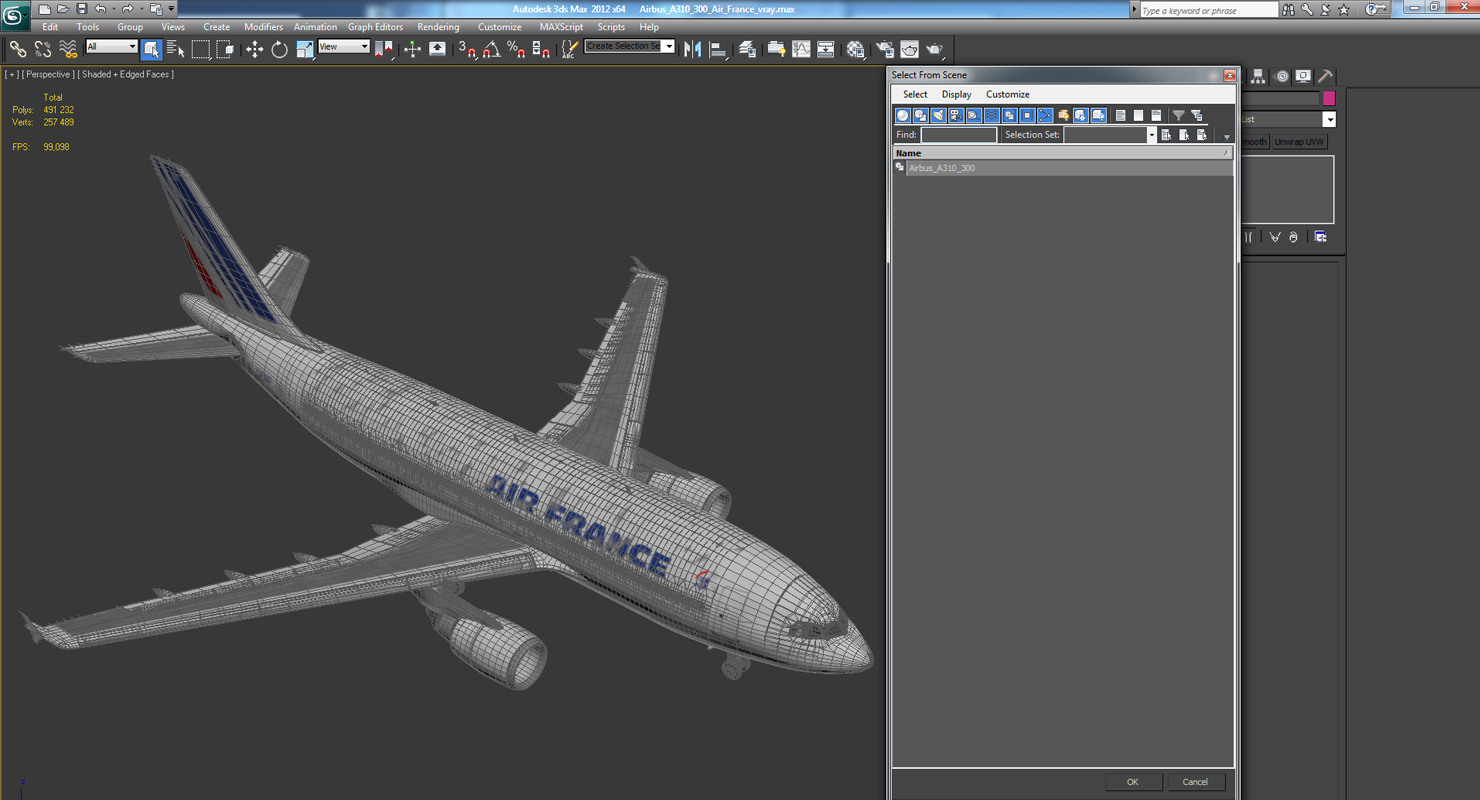Expand the InfoCenter search arrow
This screenshot has height=800, width=1480.
(x=1134, y=10)
